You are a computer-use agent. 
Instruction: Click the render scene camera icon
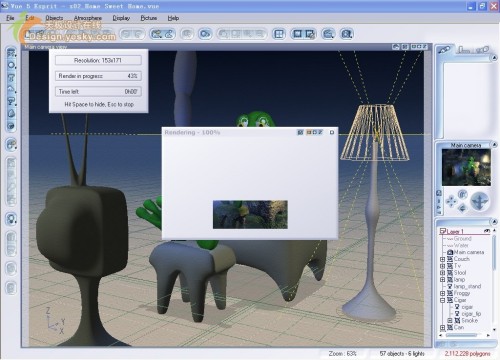tap(298, 34)
